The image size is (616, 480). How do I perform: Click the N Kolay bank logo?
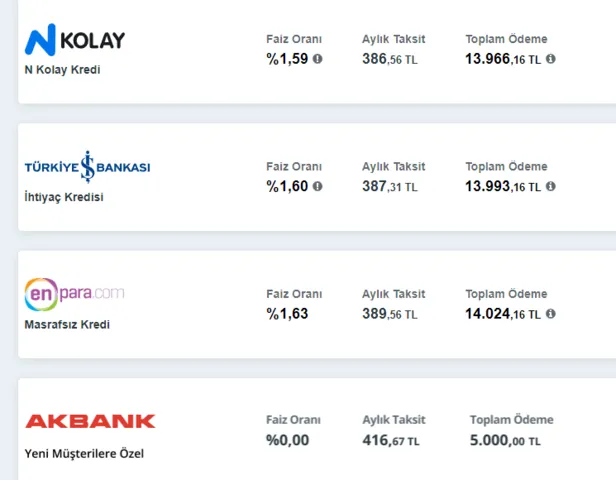76,41
